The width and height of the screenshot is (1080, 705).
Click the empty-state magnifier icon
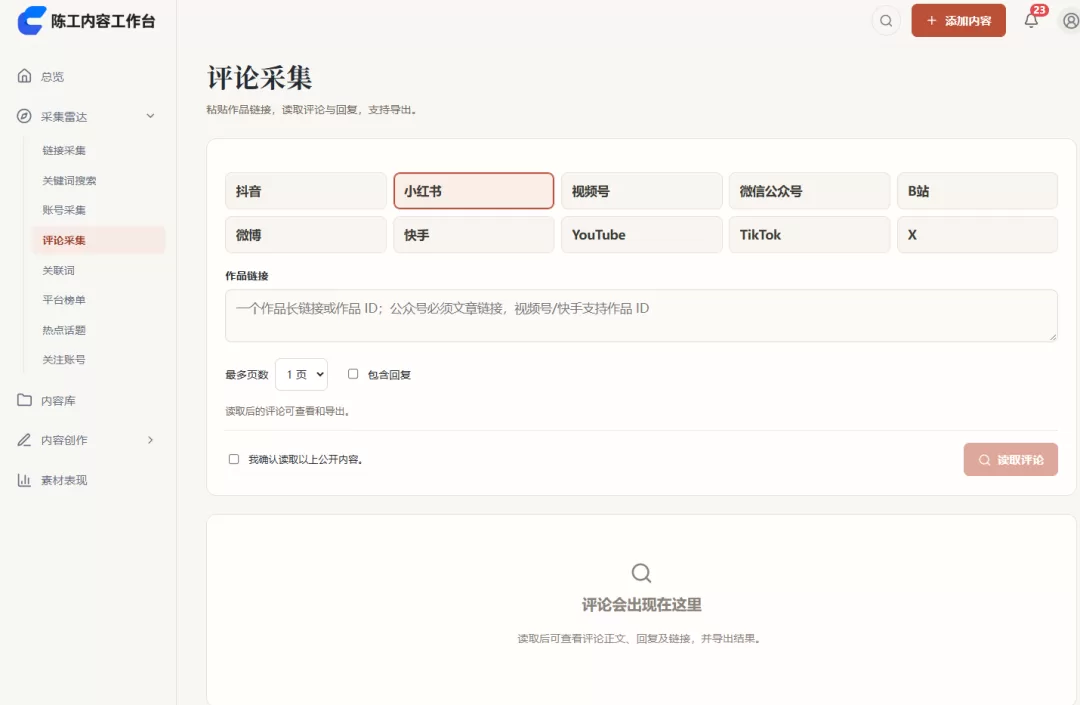tap(641, 573)
